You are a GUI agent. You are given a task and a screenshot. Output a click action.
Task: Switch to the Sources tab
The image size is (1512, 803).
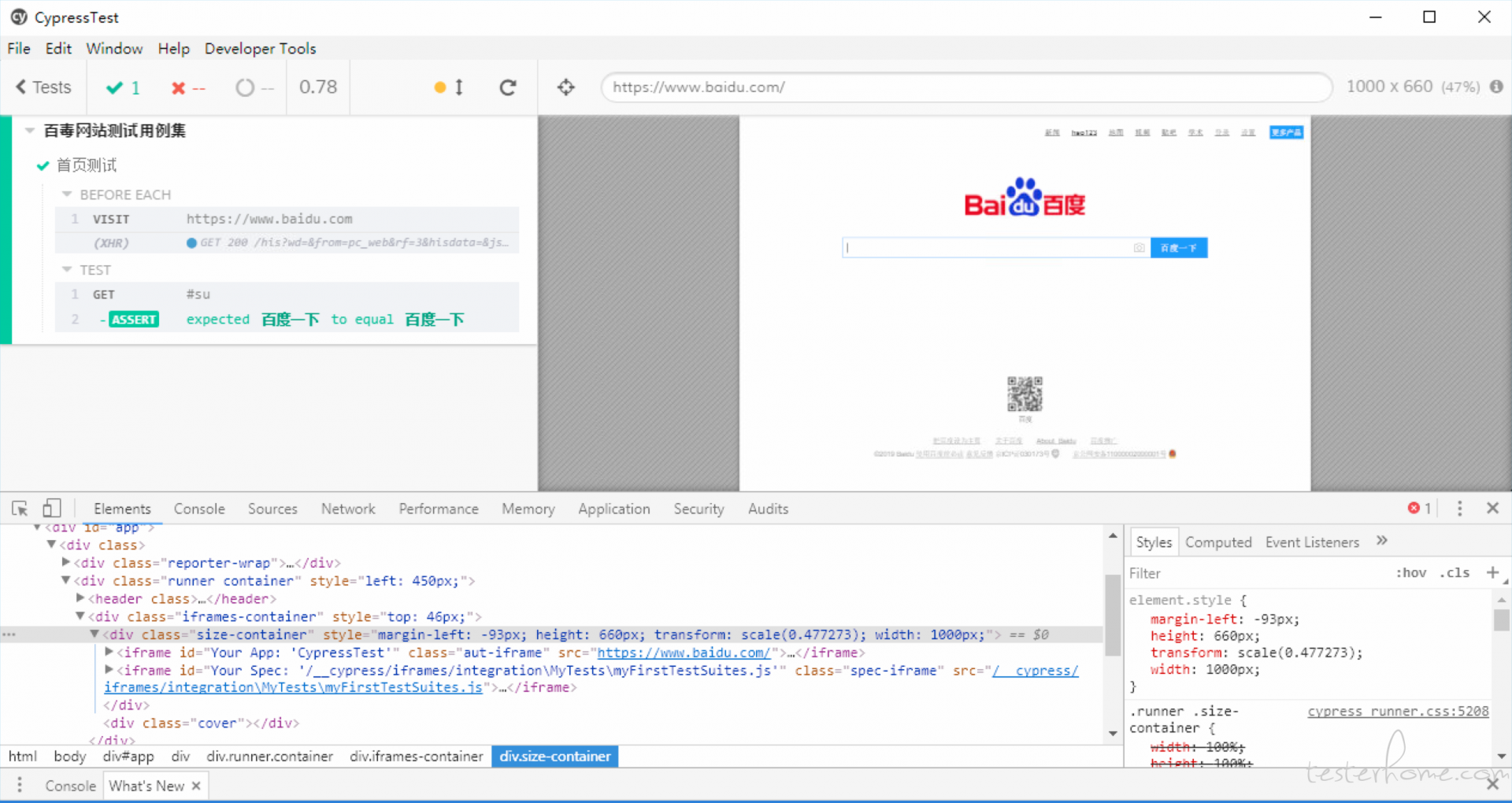click(x=272, y=509)
